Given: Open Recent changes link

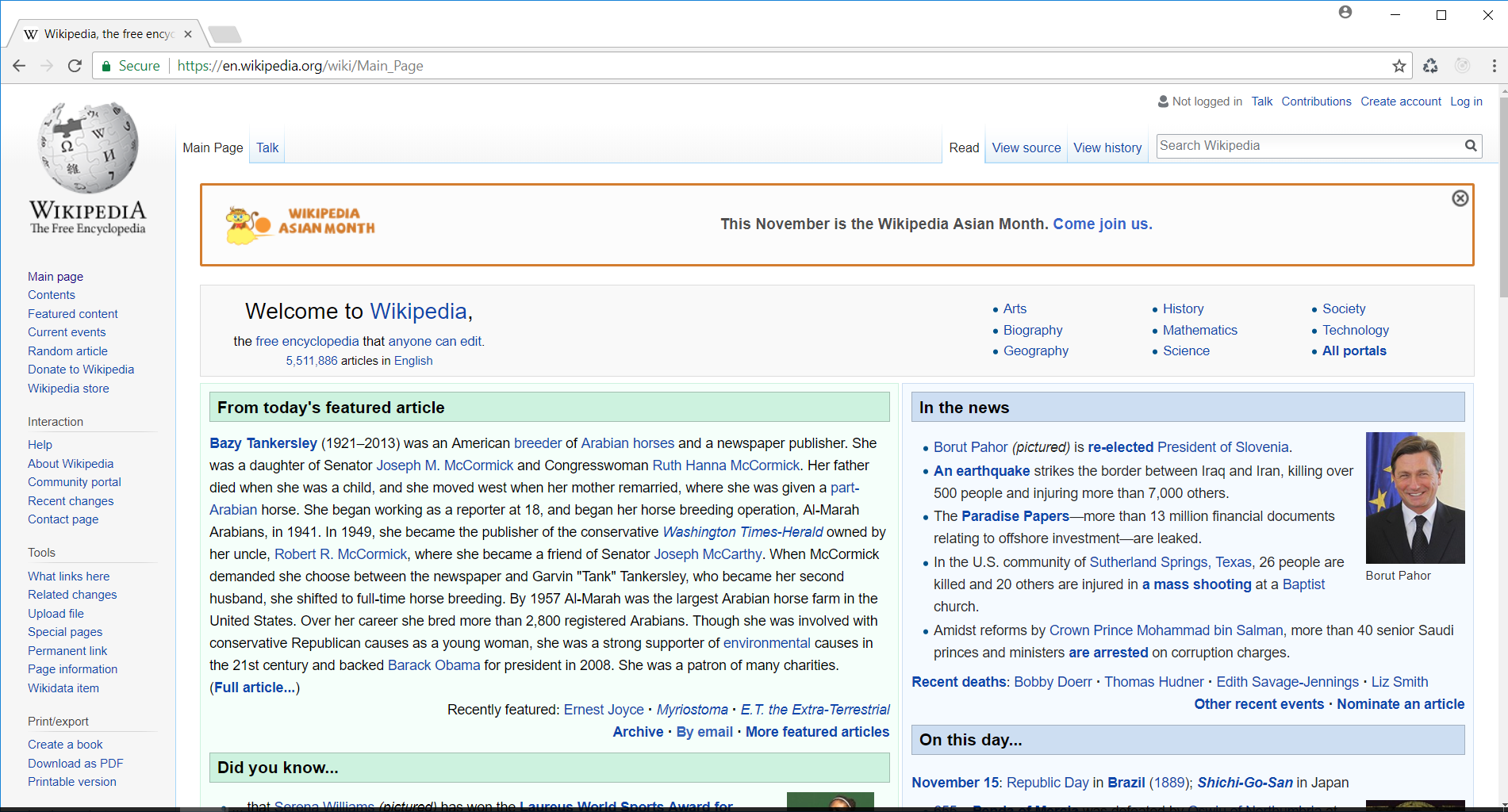Looking at the screenshot, I should click(x=71, y=501).
